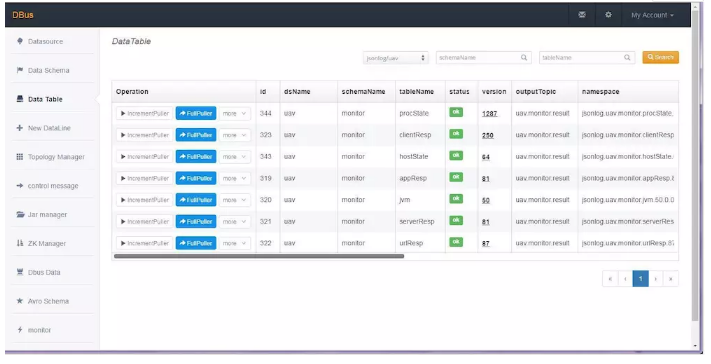711x364 pixels.
Task: Click the Avro Schema star icon
Action: [19, 301]
